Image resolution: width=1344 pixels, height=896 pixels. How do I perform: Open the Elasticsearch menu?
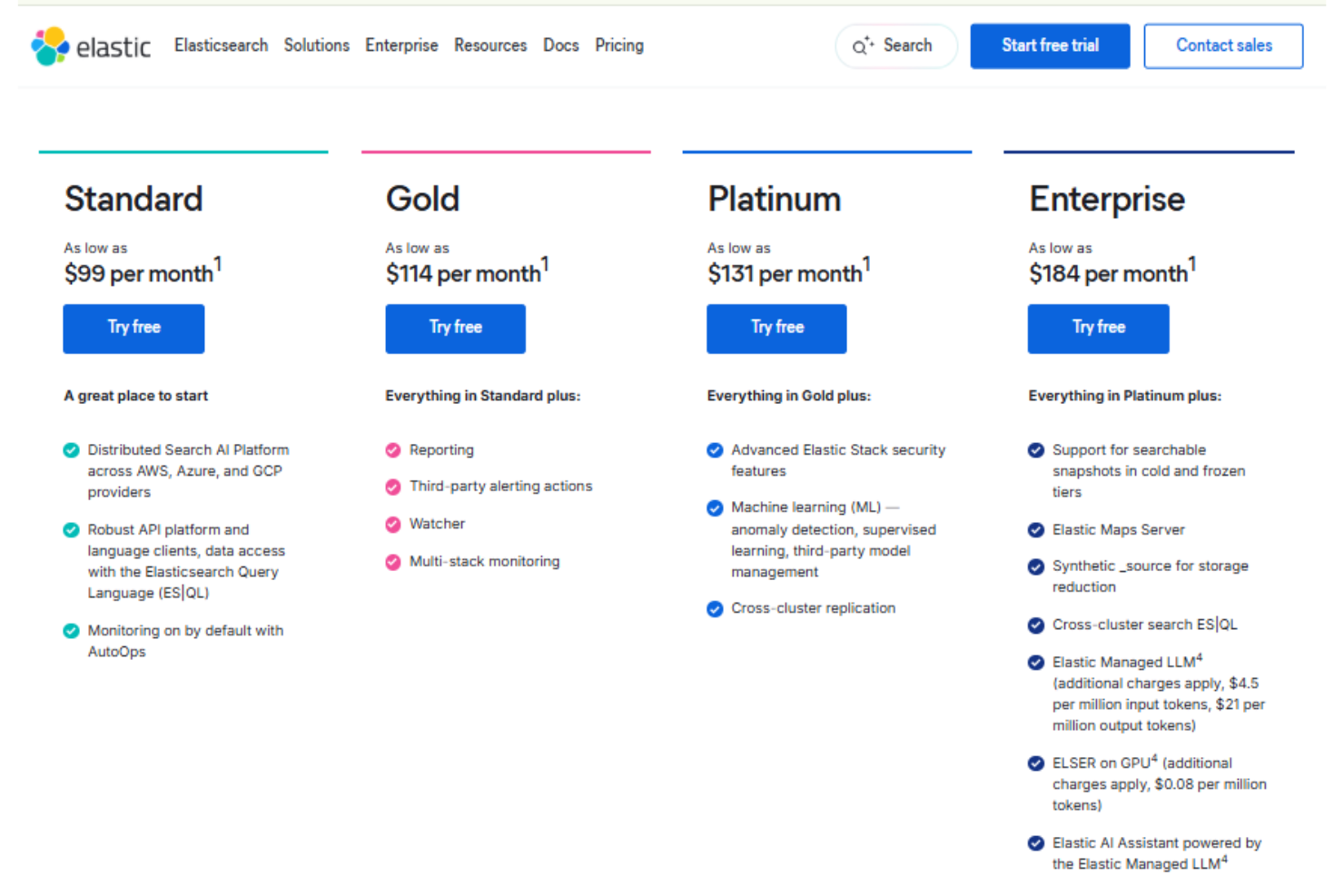[221, 45]
